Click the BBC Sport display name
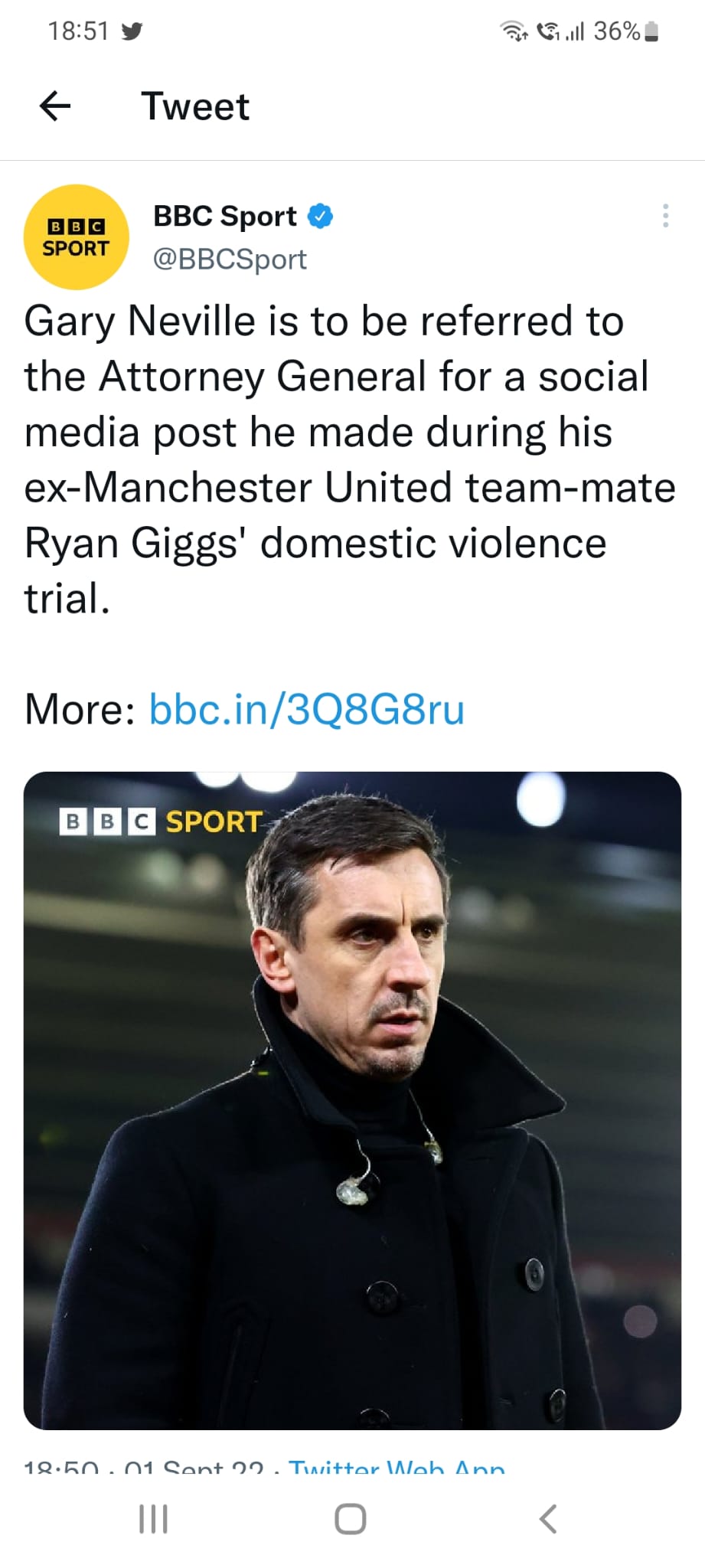The height and width of the screenshot is (1568, 705). pos(225,217)
